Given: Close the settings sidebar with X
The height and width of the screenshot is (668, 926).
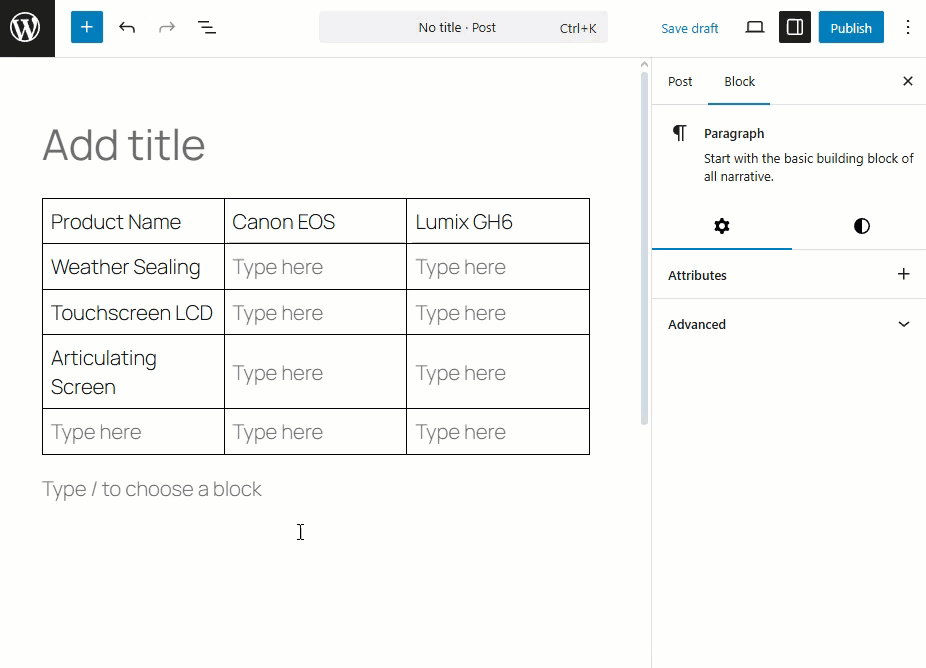Looking at the screenshot, I should click(x=908, y=82).
